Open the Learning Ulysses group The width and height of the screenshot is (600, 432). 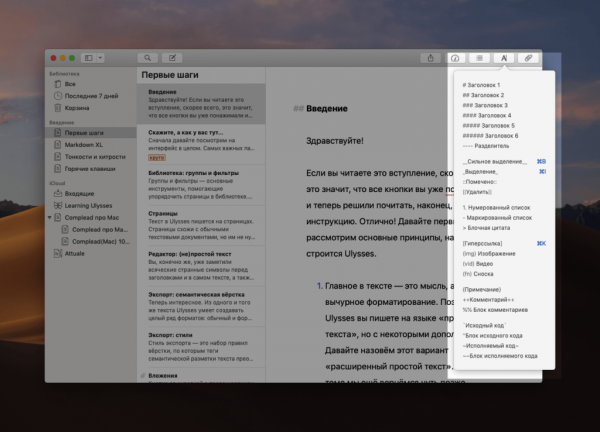point(90,205)
